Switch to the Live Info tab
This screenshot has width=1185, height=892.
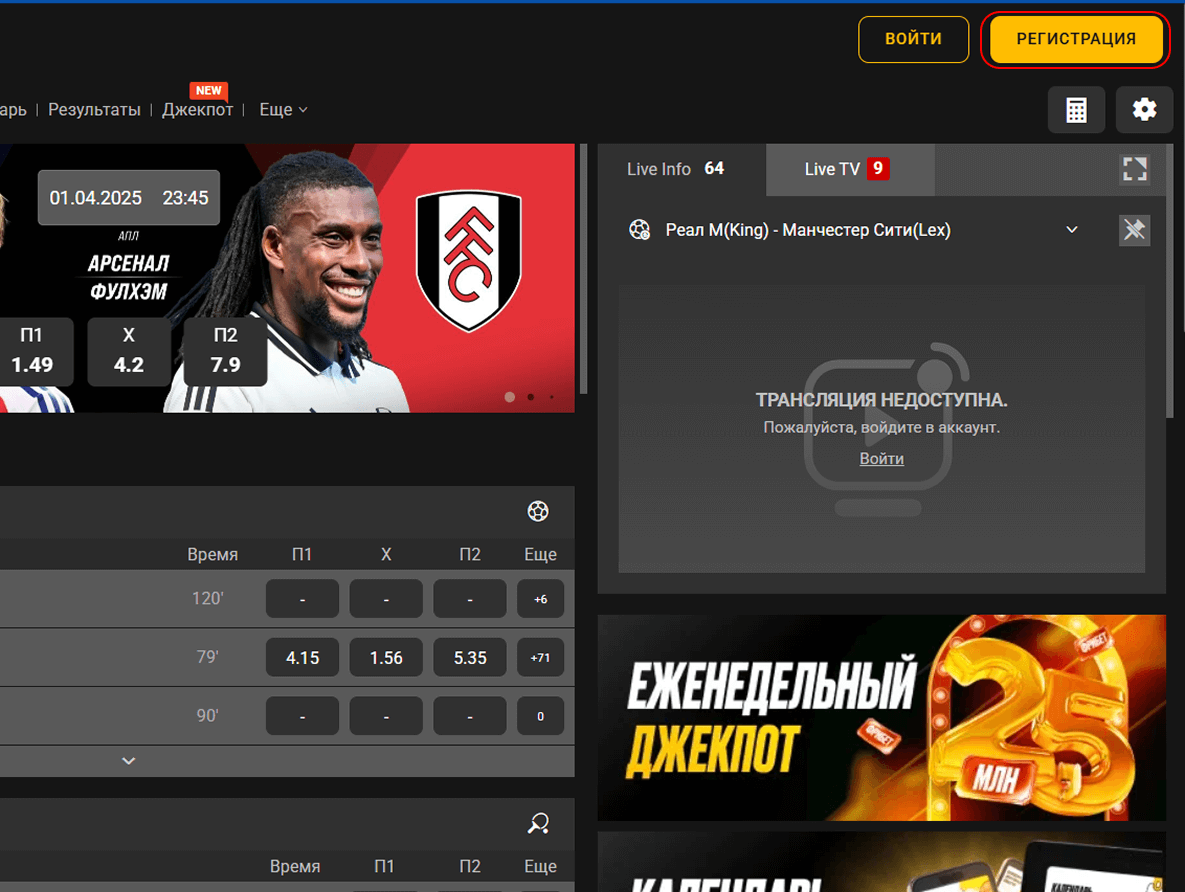click(x=675, y=169)
